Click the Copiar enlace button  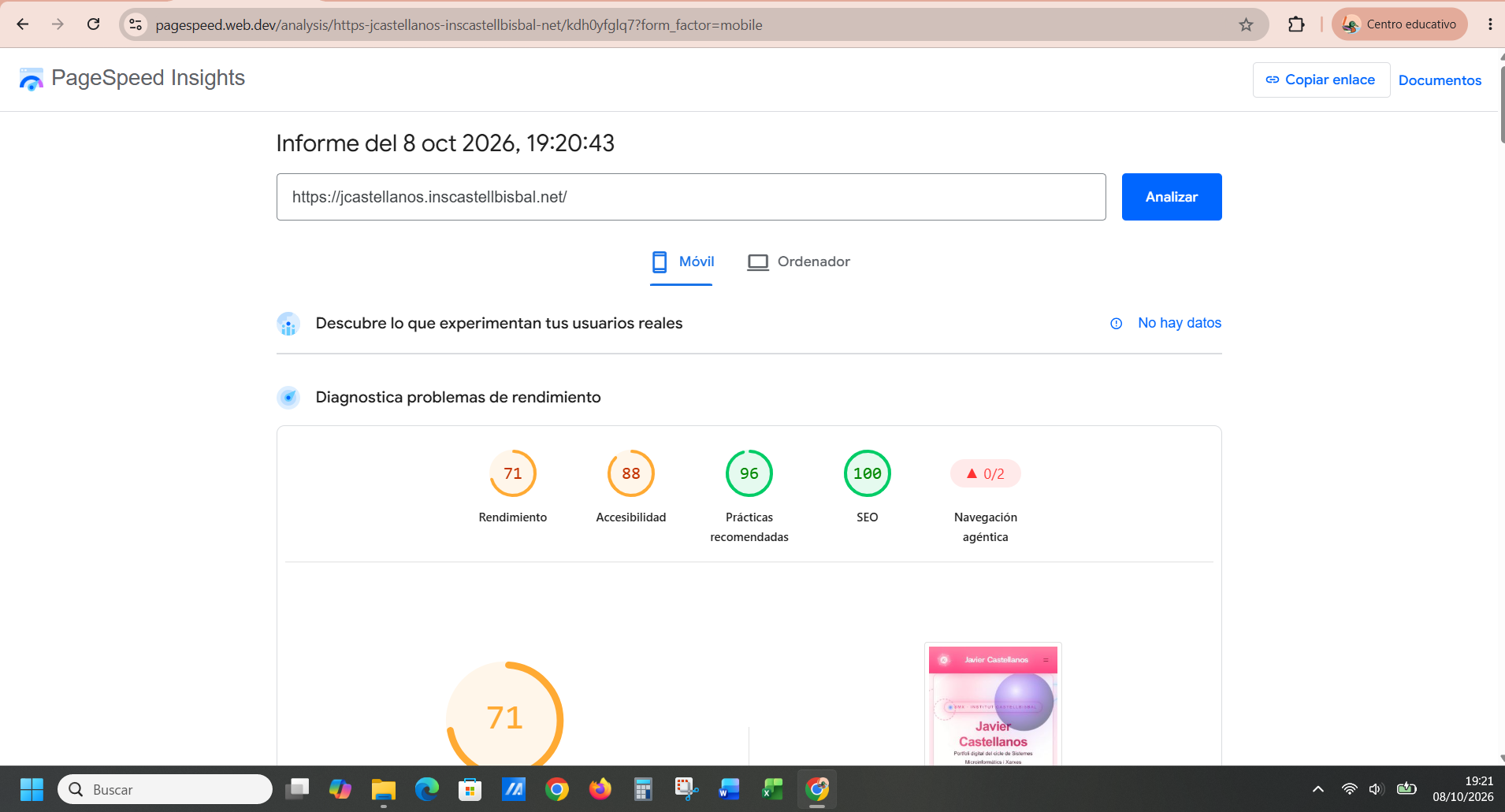[1321, 80]
